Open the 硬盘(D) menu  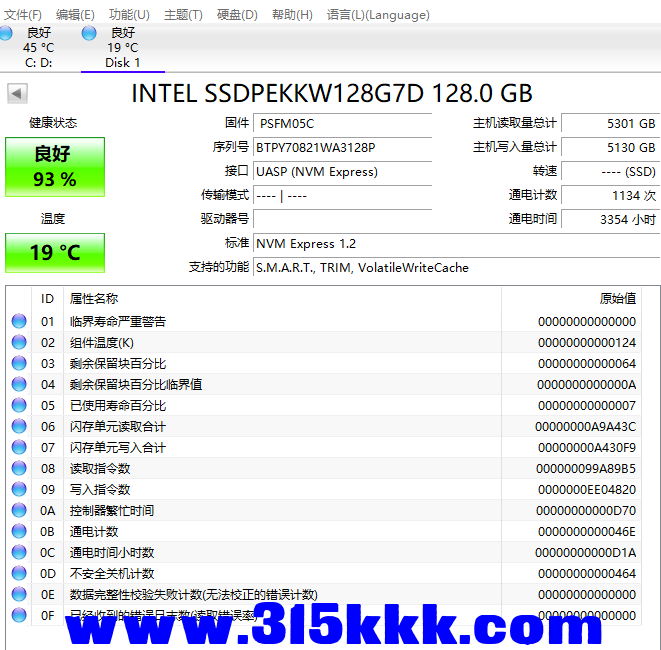pyautogui.click(x=237, y=15)
